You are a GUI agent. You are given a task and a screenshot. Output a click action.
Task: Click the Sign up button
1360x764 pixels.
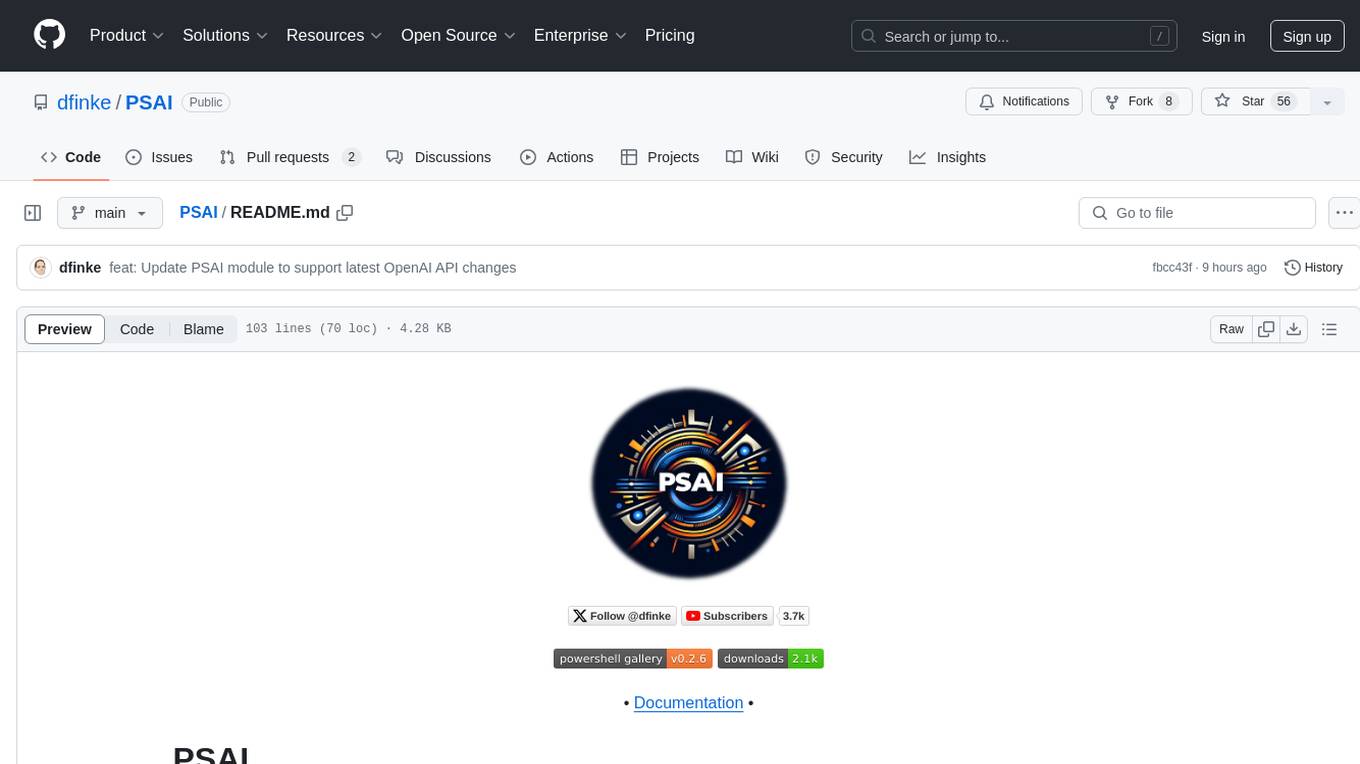1306,36
